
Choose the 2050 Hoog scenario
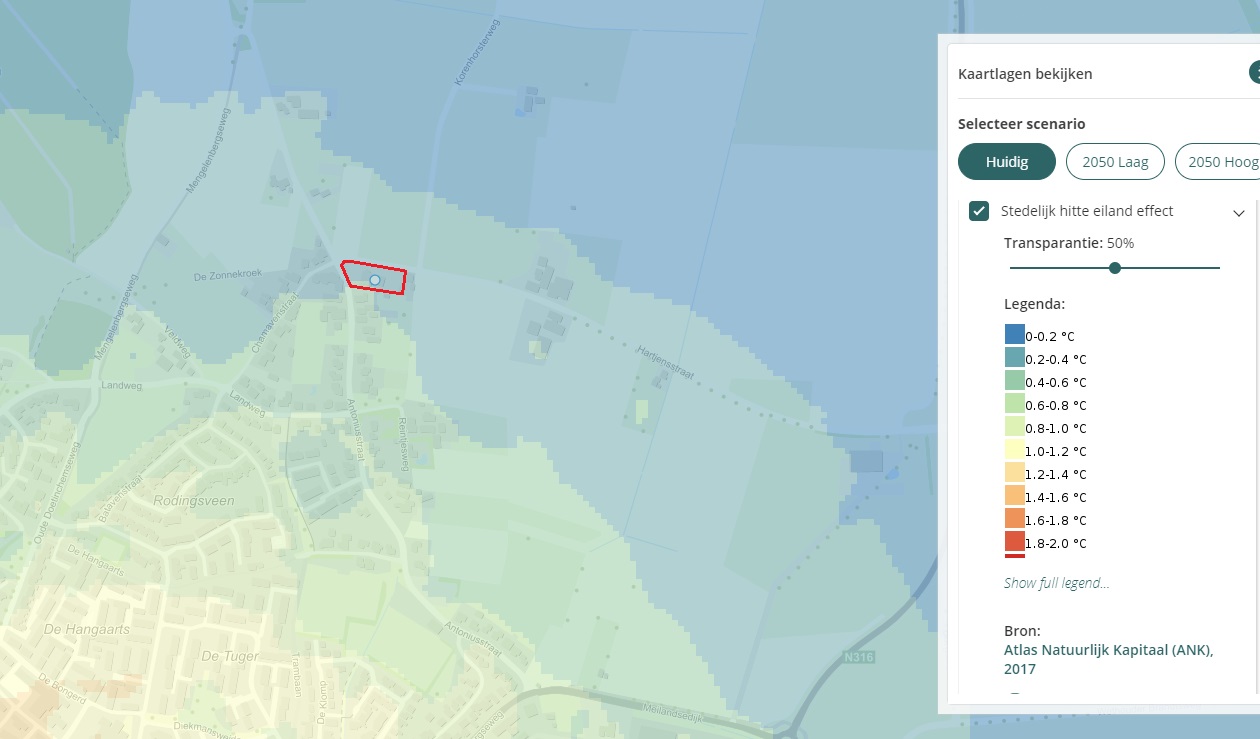[1220, 162]
